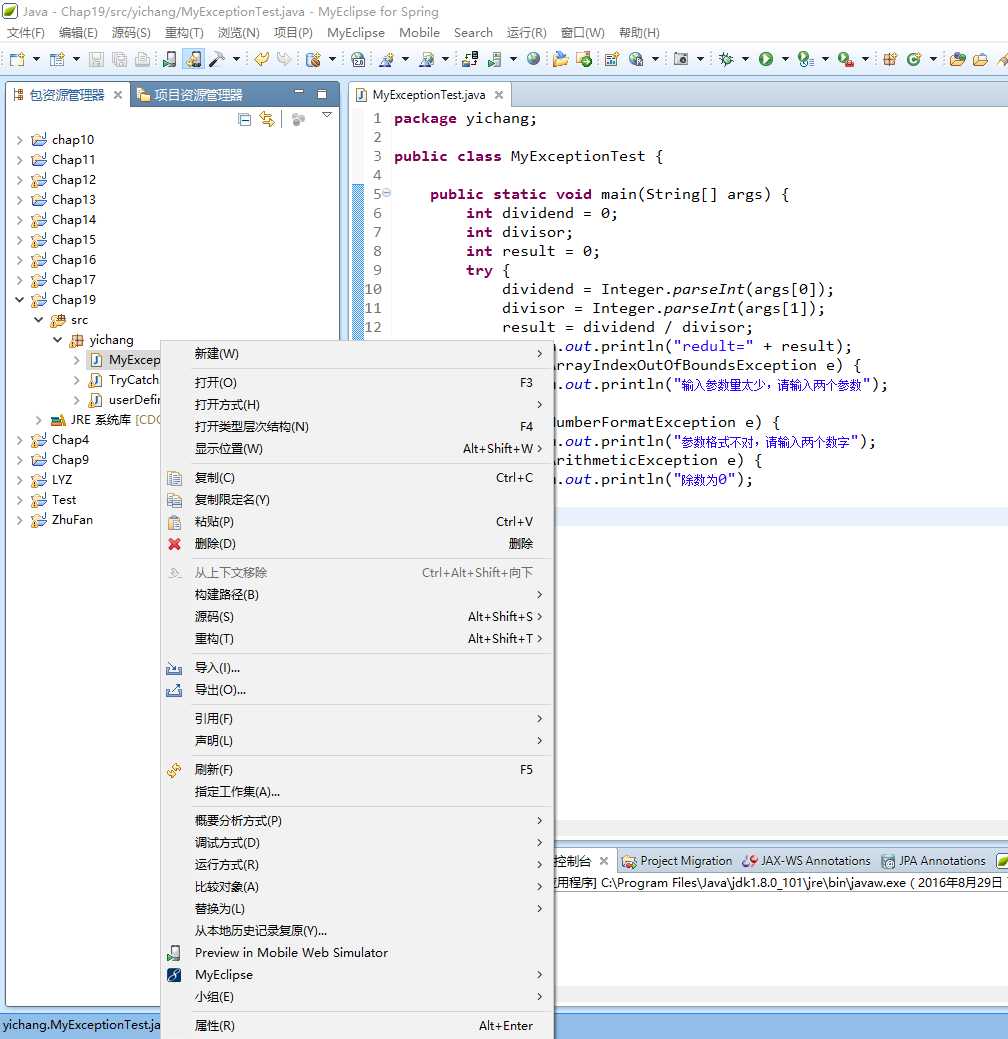
Task: Open the Run dropdown arrow
Action: point(785,60)
